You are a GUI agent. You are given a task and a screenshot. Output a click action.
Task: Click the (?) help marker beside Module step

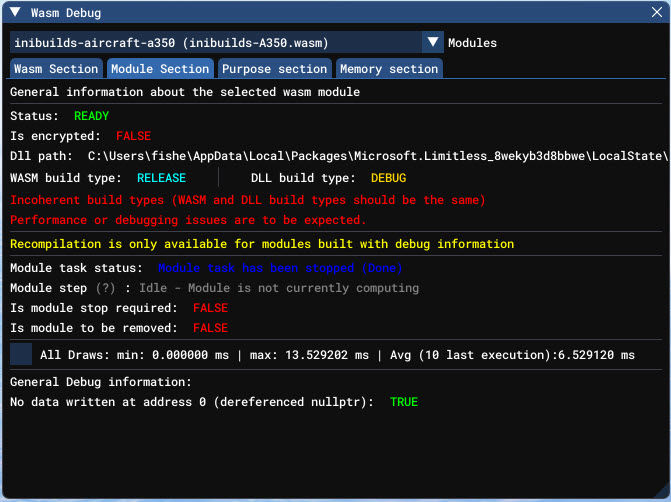[105, 288]
